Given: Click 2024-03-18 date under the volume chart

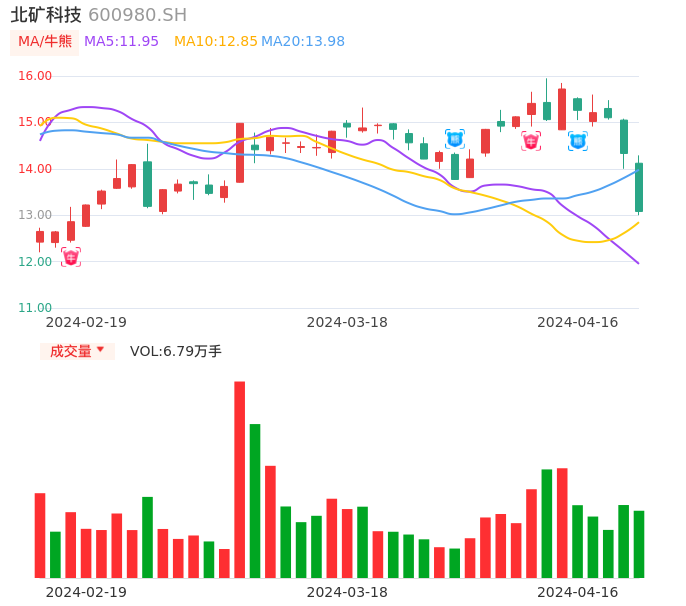Looking at the screenshot, I should 347,592.
